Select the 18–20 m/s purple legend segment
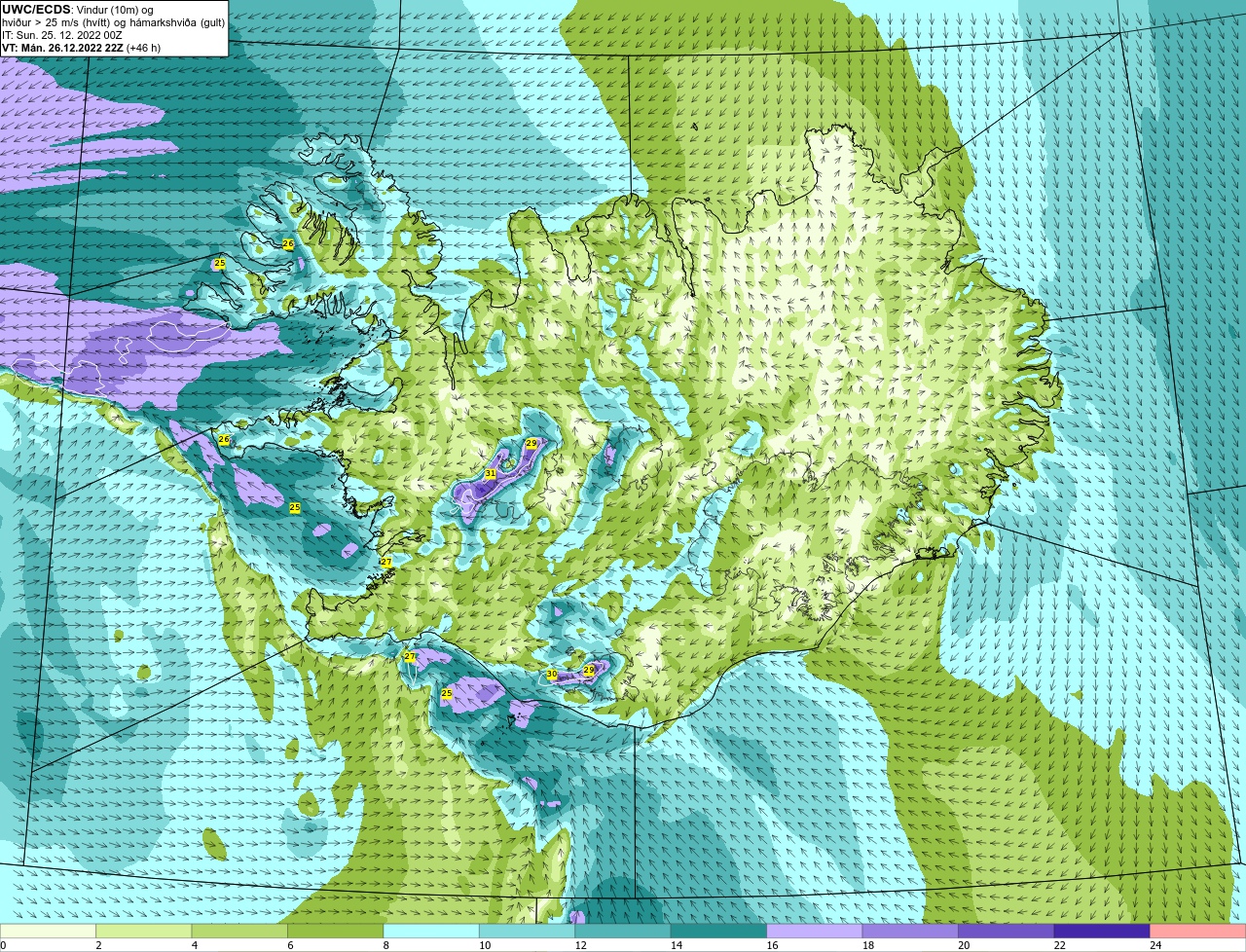 [911, 931]
